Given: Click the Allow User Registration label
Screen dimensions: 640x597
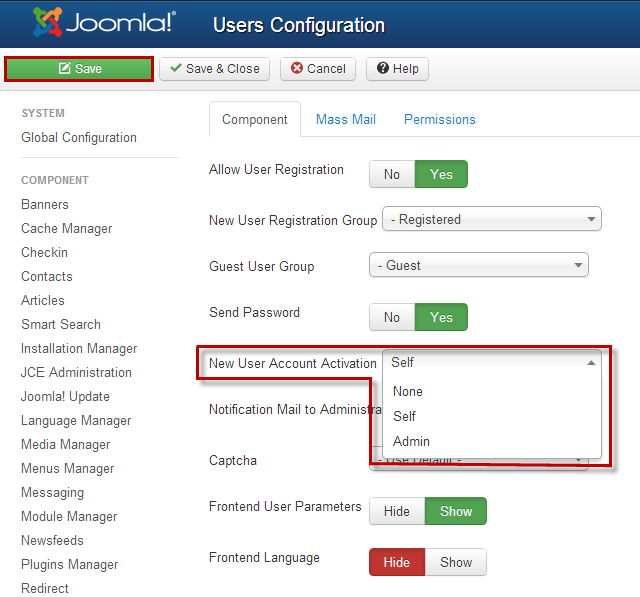Looking at the screenshot, I should tap(276, 169).
